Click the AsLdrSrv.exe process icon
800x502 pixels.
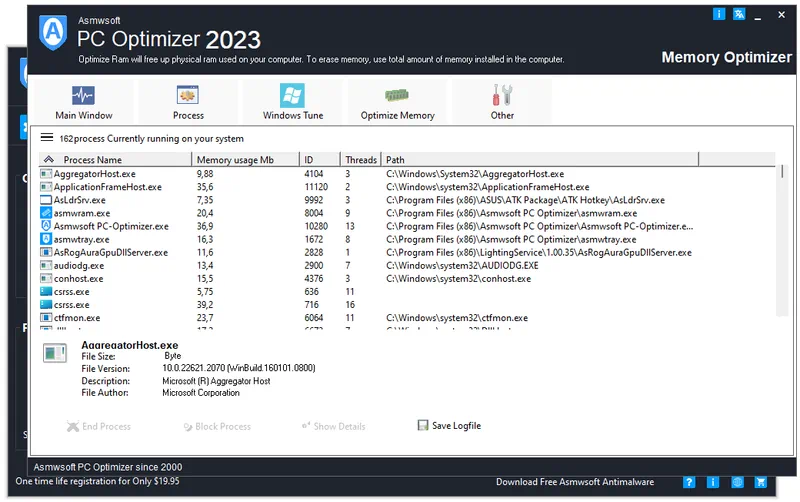click(46, 200)
